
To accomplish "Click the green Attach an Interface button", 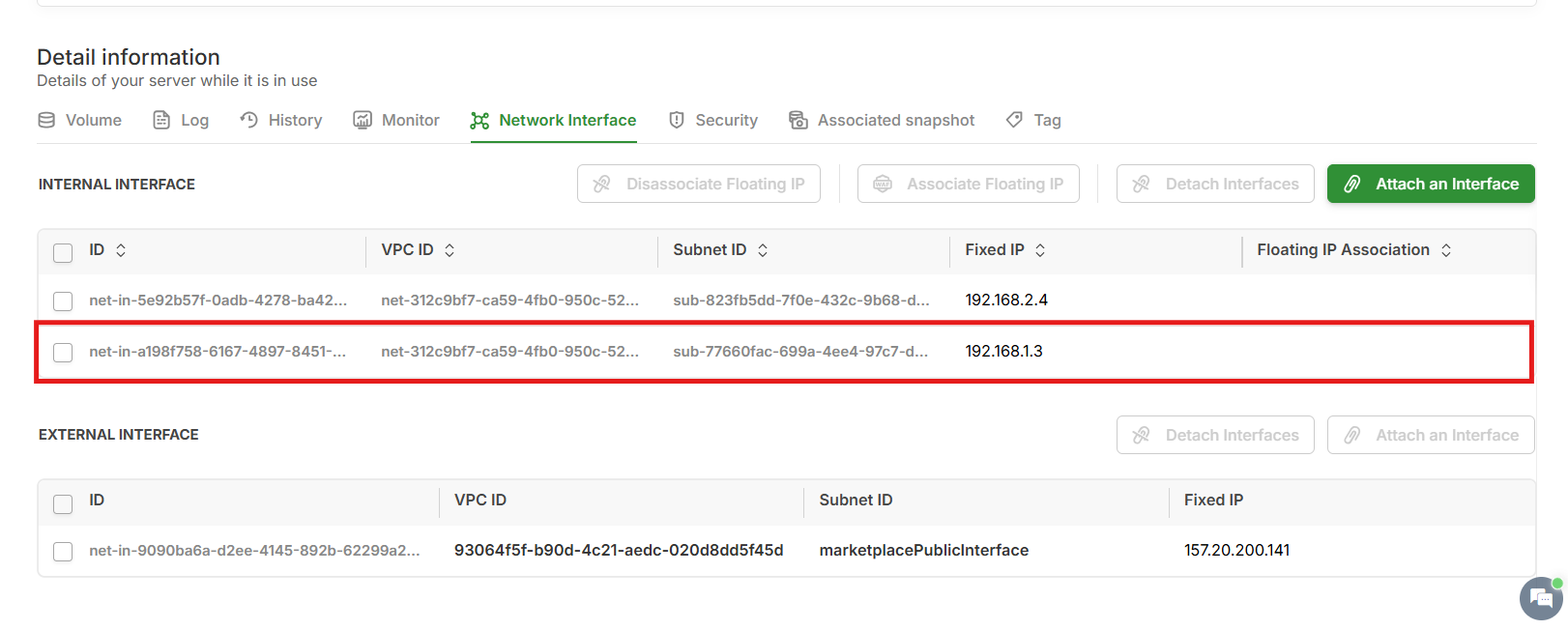I will pyautogui.click(x=1430, y=184).
